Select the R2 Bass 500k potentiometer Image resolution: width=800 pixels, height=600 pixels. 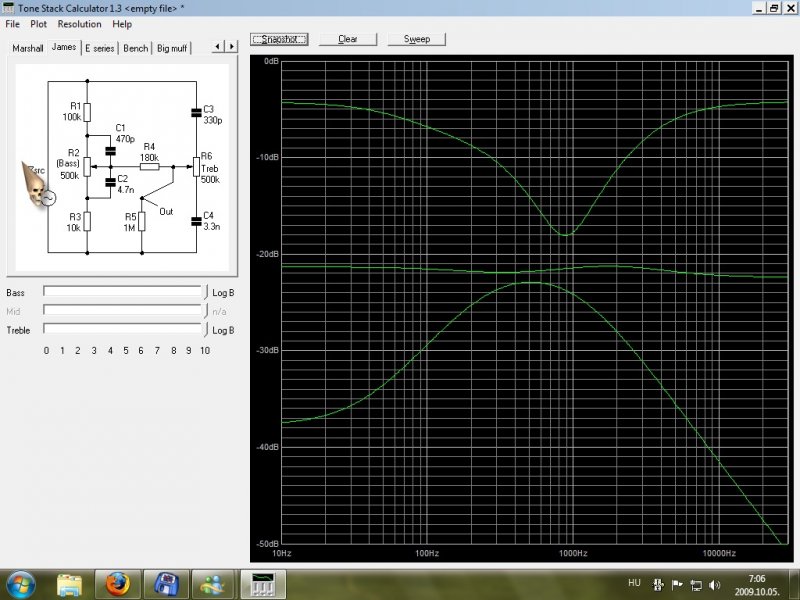[x=87, y=167]
